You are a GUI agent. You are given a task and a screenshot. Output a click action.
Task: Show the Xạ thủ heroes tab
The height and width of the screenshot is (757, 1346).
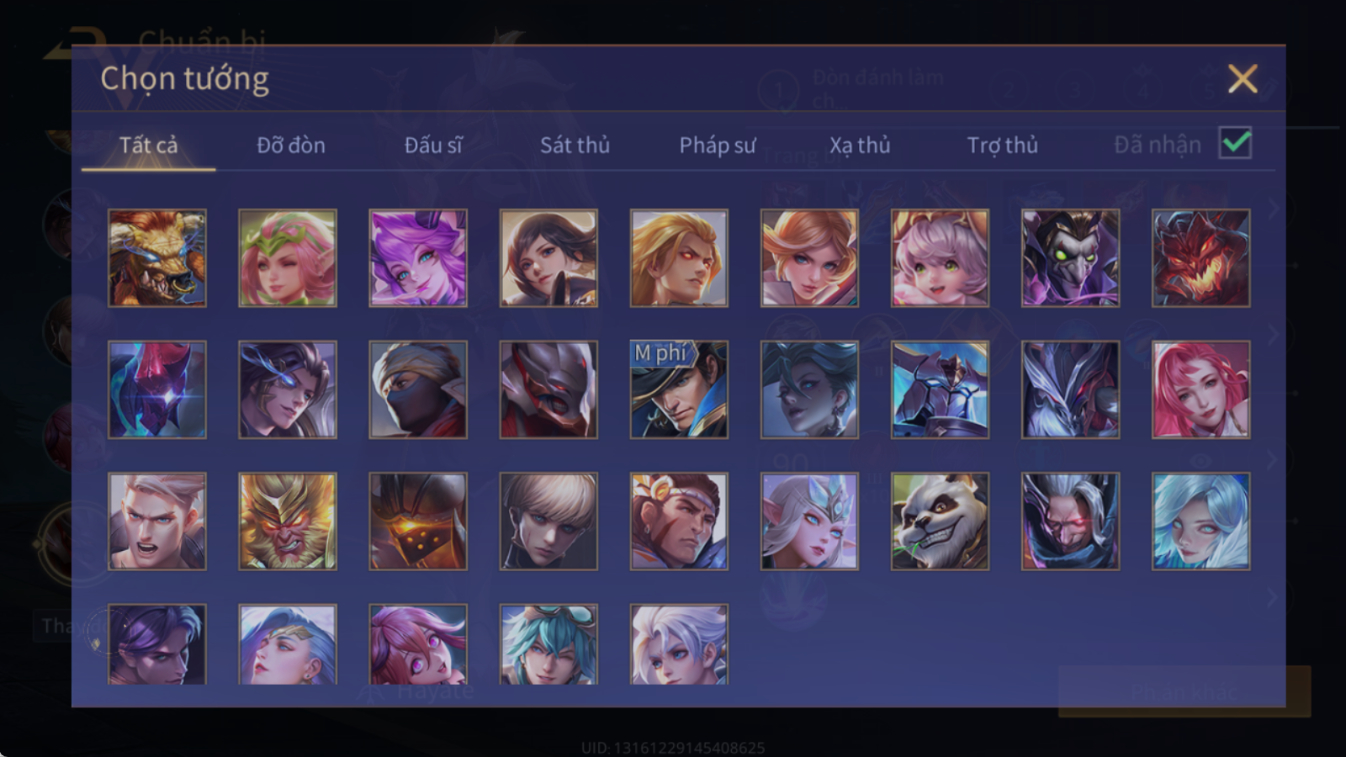[x=860, y=145]
